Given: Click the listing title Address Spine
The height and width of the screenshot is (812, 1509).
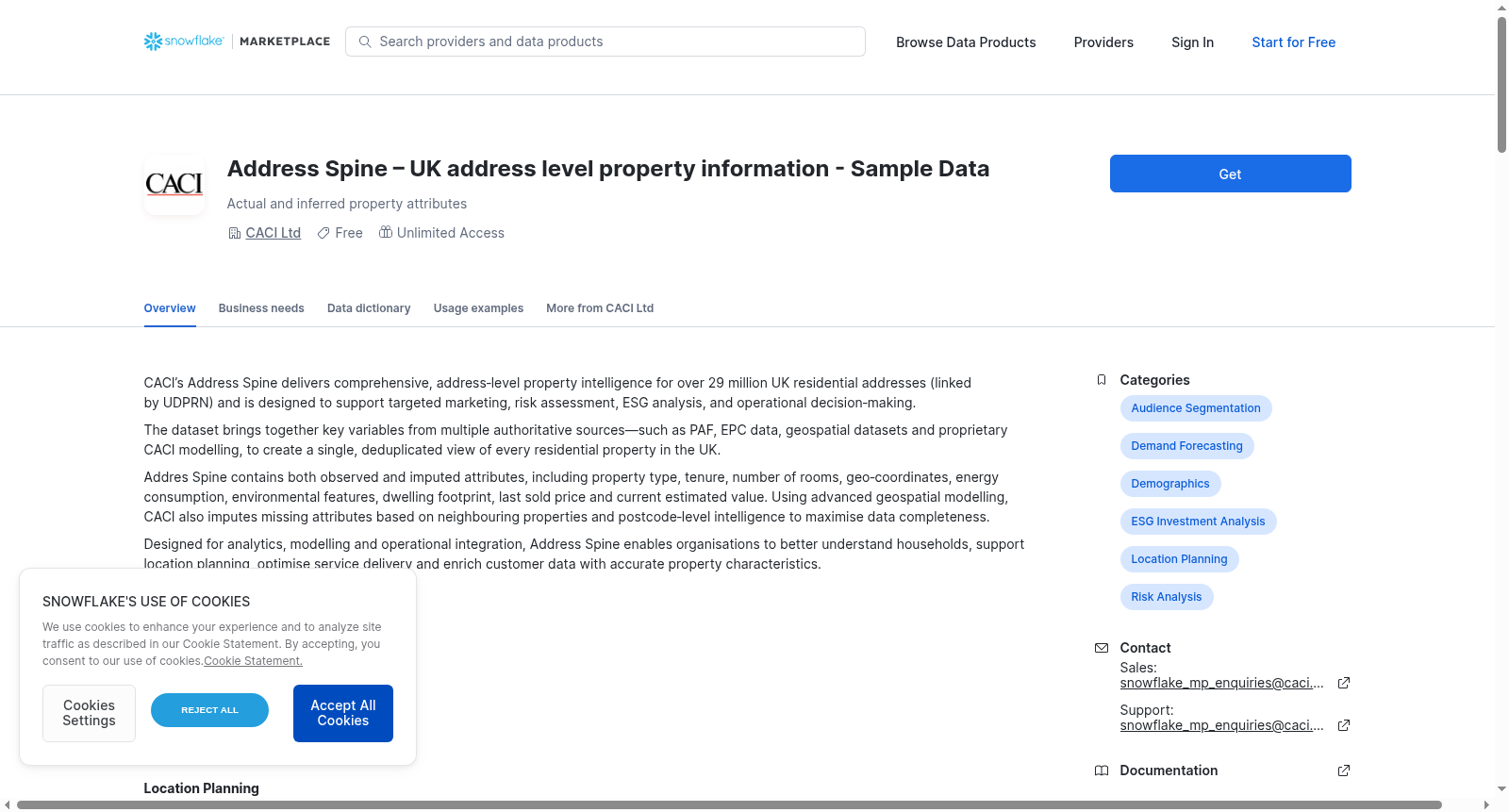Looking at the screenshot, I should pyautogui.click(x=608, y=169).
